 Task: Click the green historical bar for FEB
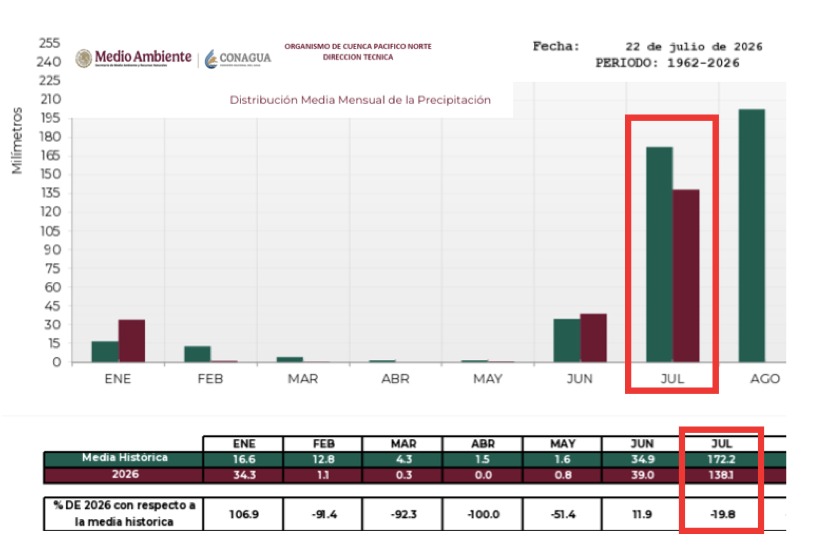[198, 354]
